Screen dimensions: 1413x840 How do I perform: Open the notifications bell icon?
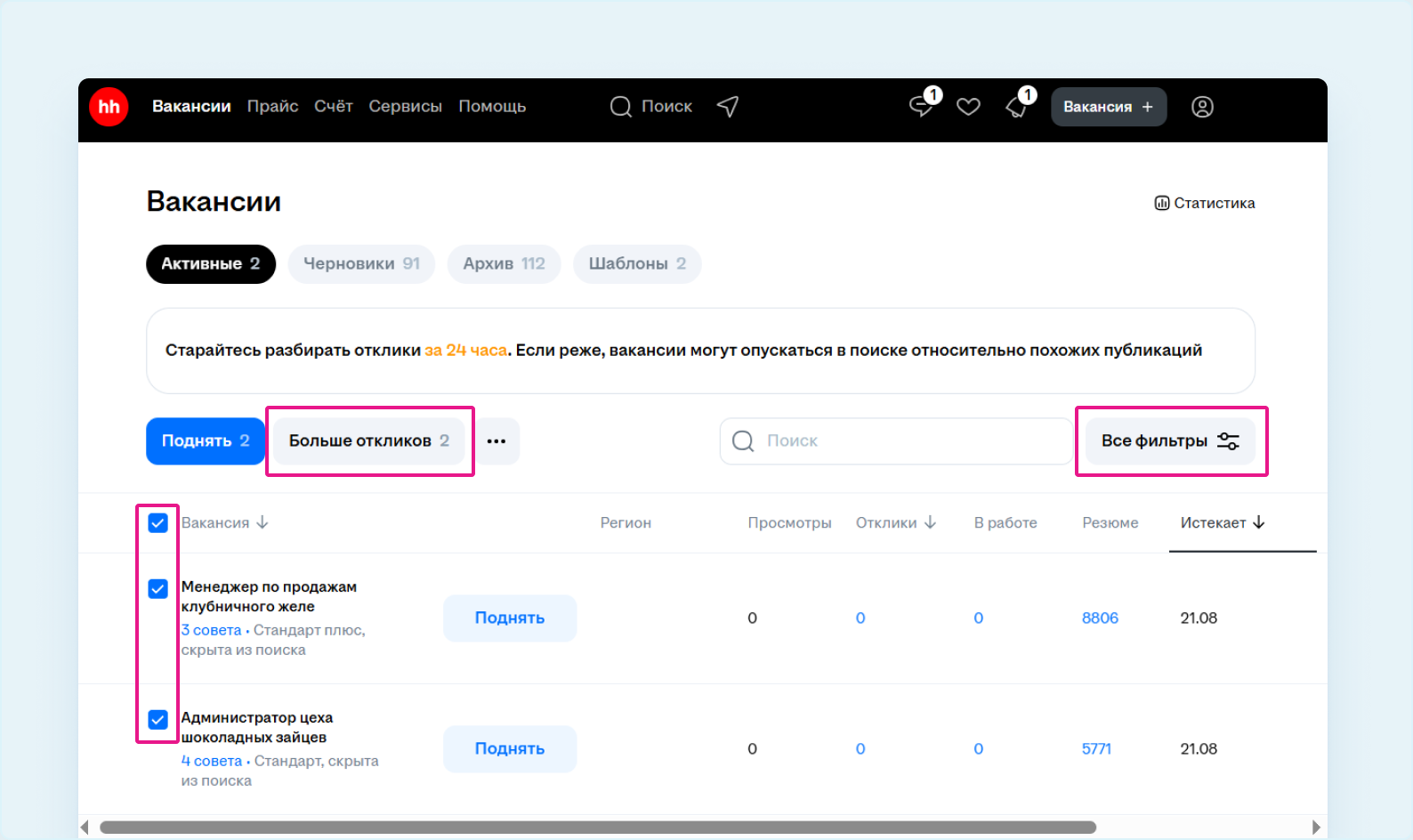pyautogui.click(x=1016, y=107)
